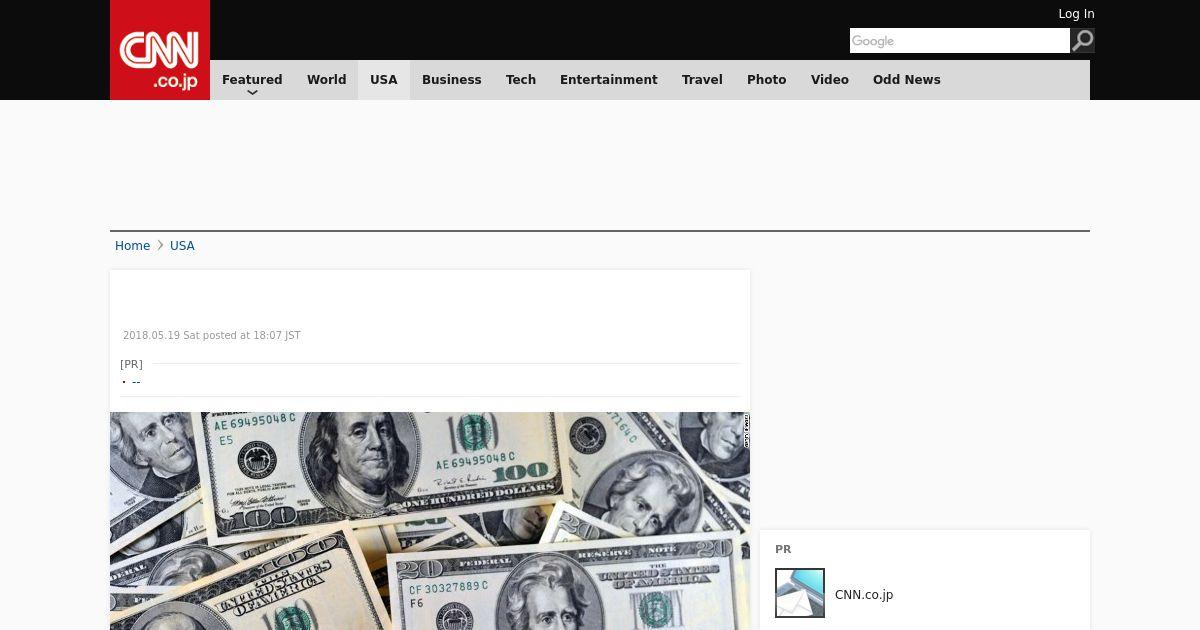The height and width of the screenshot is (630, 1200).
Task: Focus the Google search input field
Action: tap(960, 40)
